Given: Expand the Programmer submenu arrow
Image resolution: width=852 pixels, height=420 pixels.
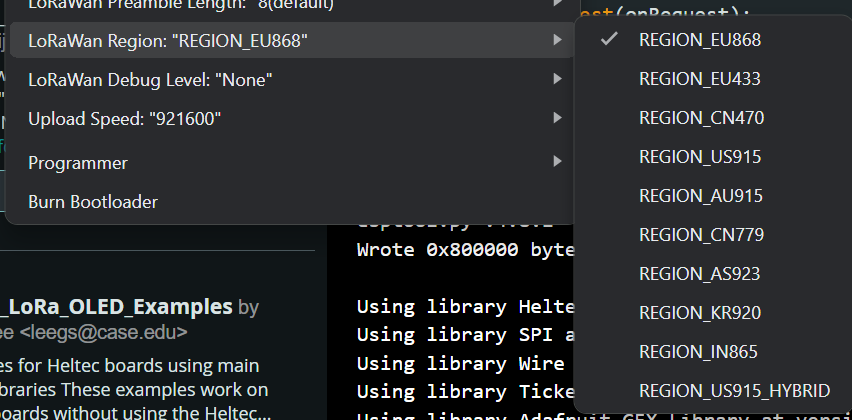Looking at the screenshot, I should point(557,161).
